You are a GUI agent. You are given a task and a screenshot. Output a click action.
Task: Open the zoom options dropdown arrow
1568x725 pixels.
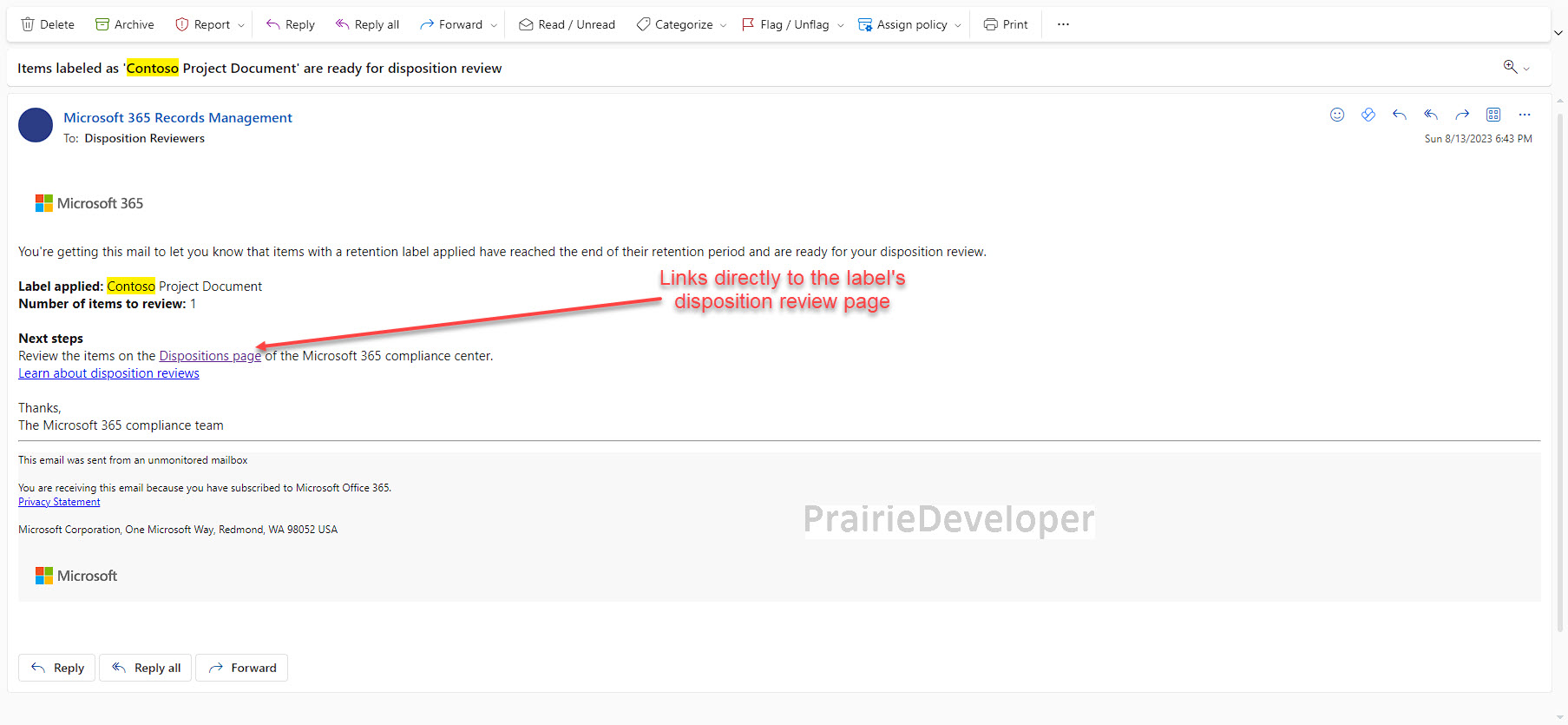click(1526, 69)
